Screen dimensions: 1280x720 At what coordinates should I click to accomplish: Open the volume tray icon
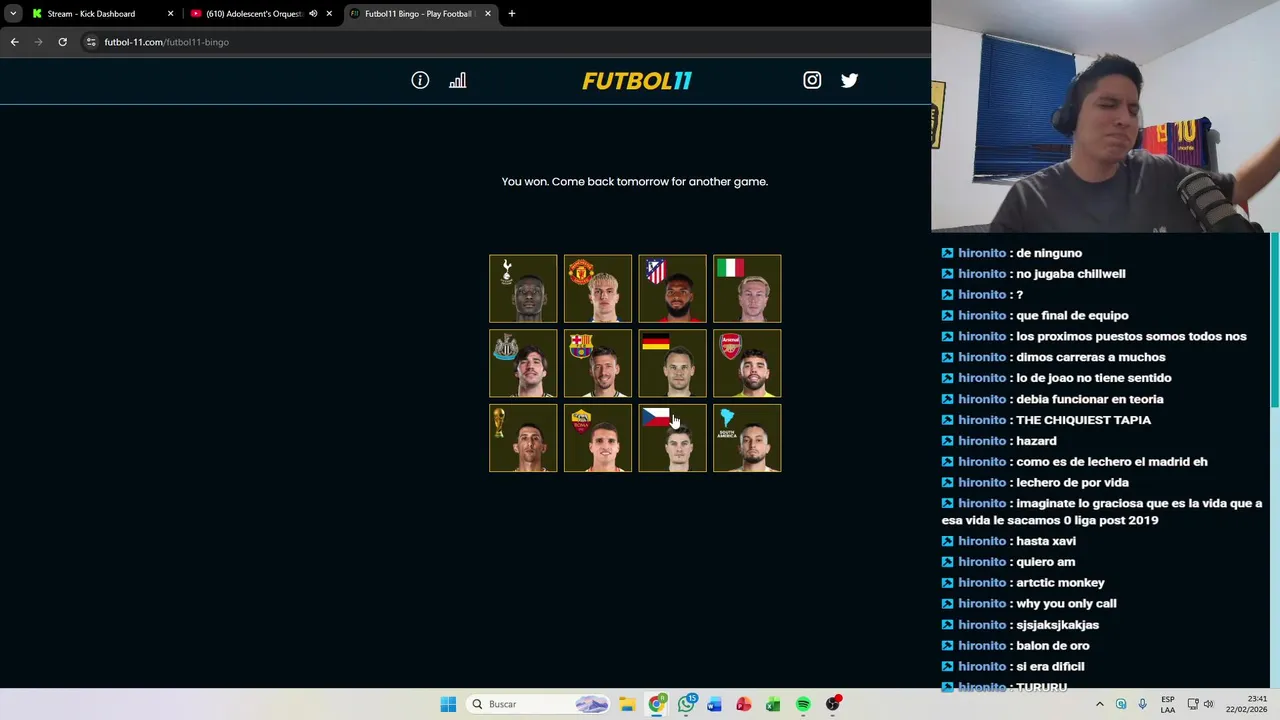coord(1209,704)
